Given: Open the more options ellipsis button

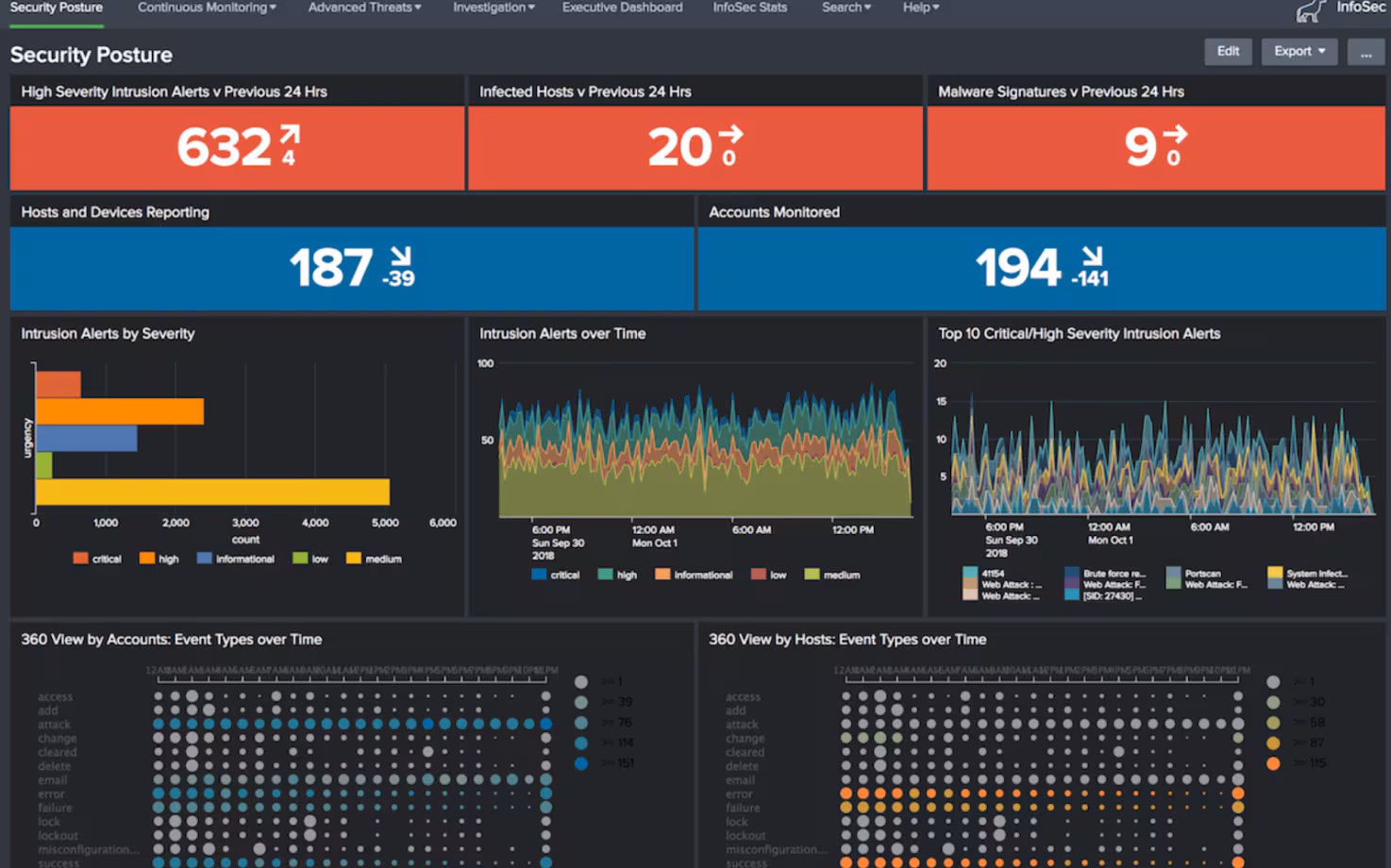Looking at the screenshot, I should coord(1366,52).
